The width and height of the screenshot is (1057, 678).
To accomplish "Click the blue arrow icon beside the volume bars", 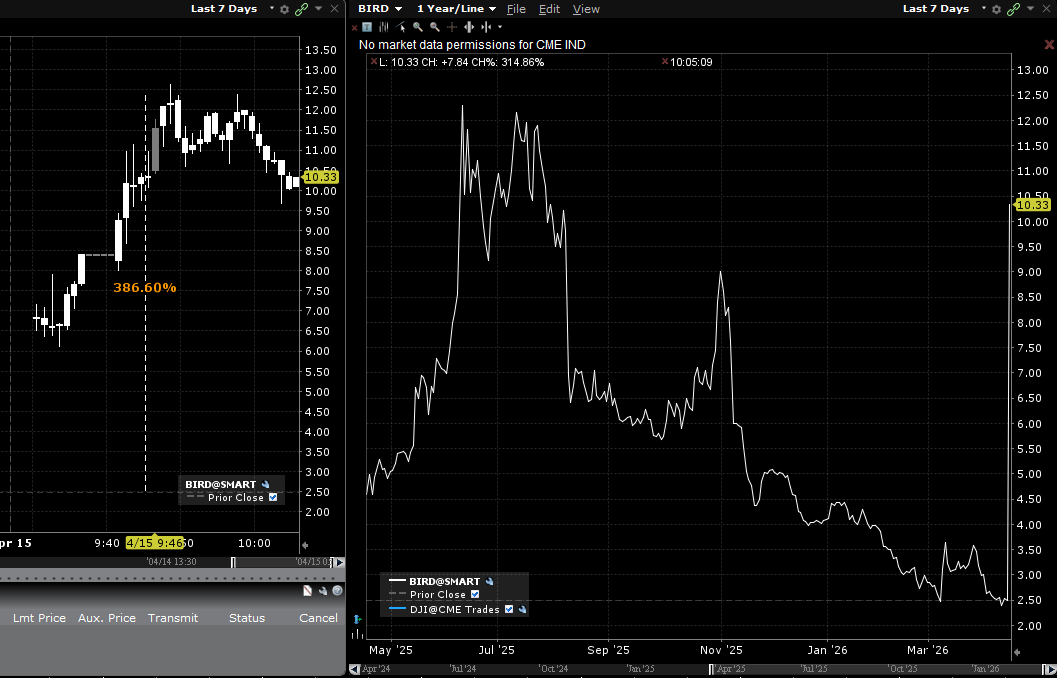I will click(x=357, y=618).
